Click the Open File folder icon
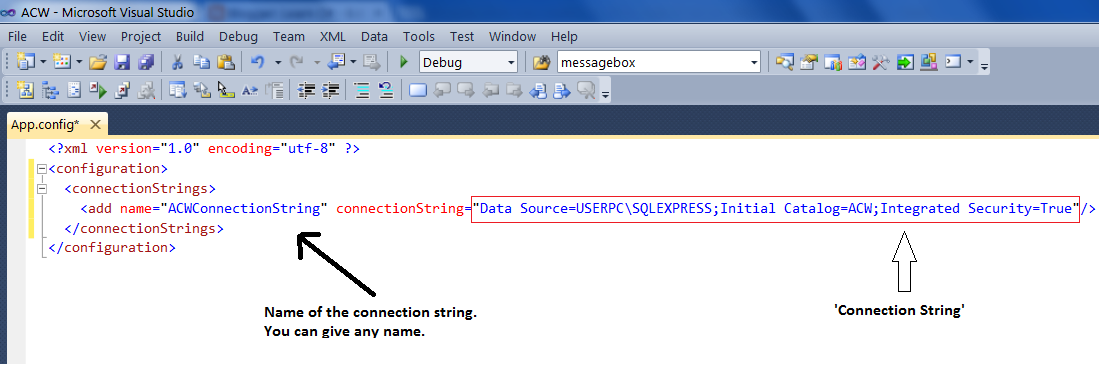This screenshot has width=1099, height=365. 98,62
